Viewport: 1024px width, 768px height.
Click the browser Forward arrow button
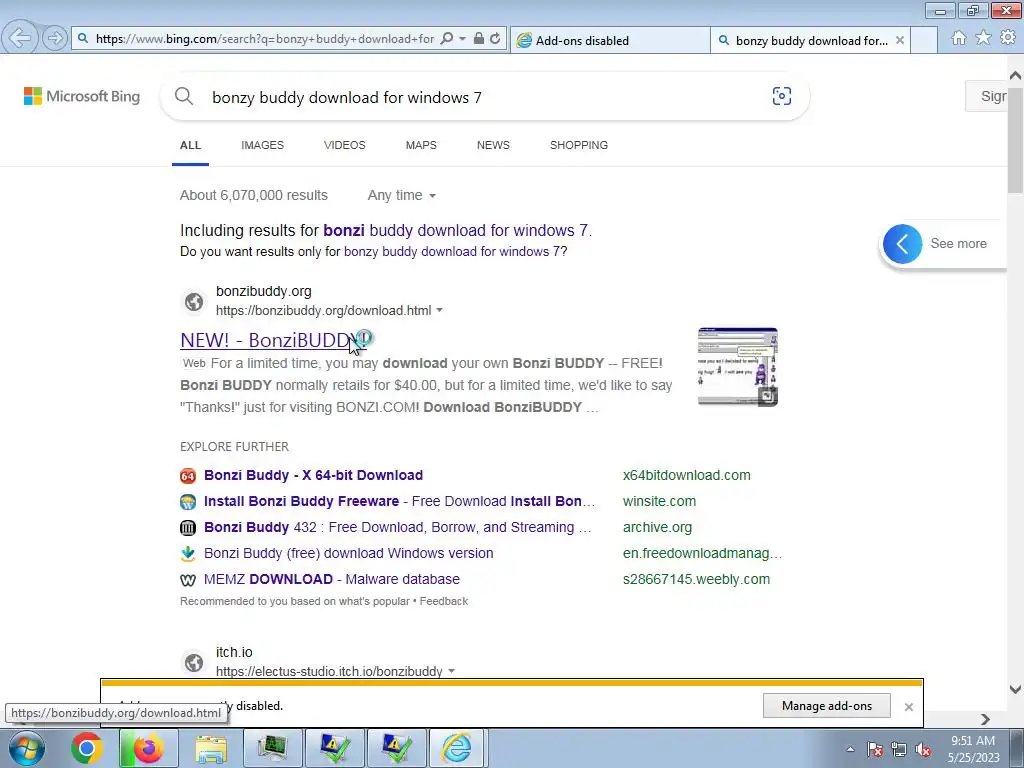(x=55, y=39)
